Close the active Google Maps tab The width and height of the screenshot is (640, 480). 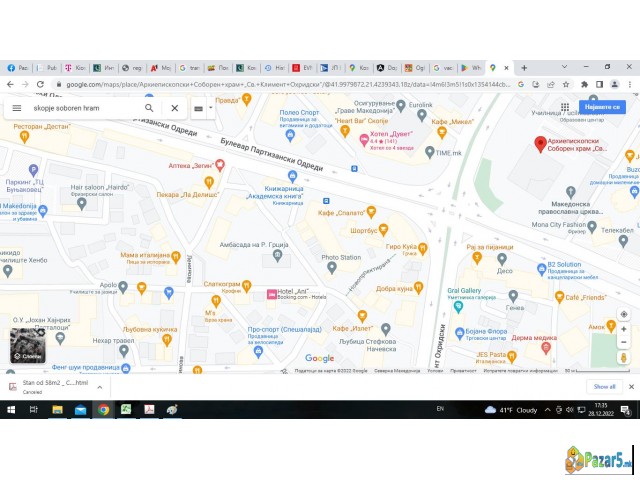(507, 68)
